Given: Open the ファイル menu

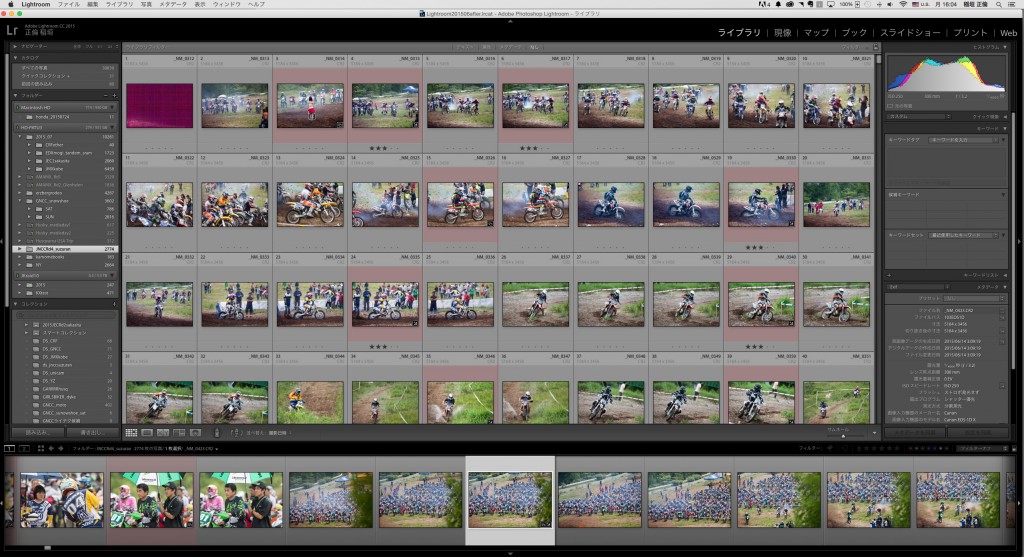Looking at the screenshot, I should click(x=69, y=4).
